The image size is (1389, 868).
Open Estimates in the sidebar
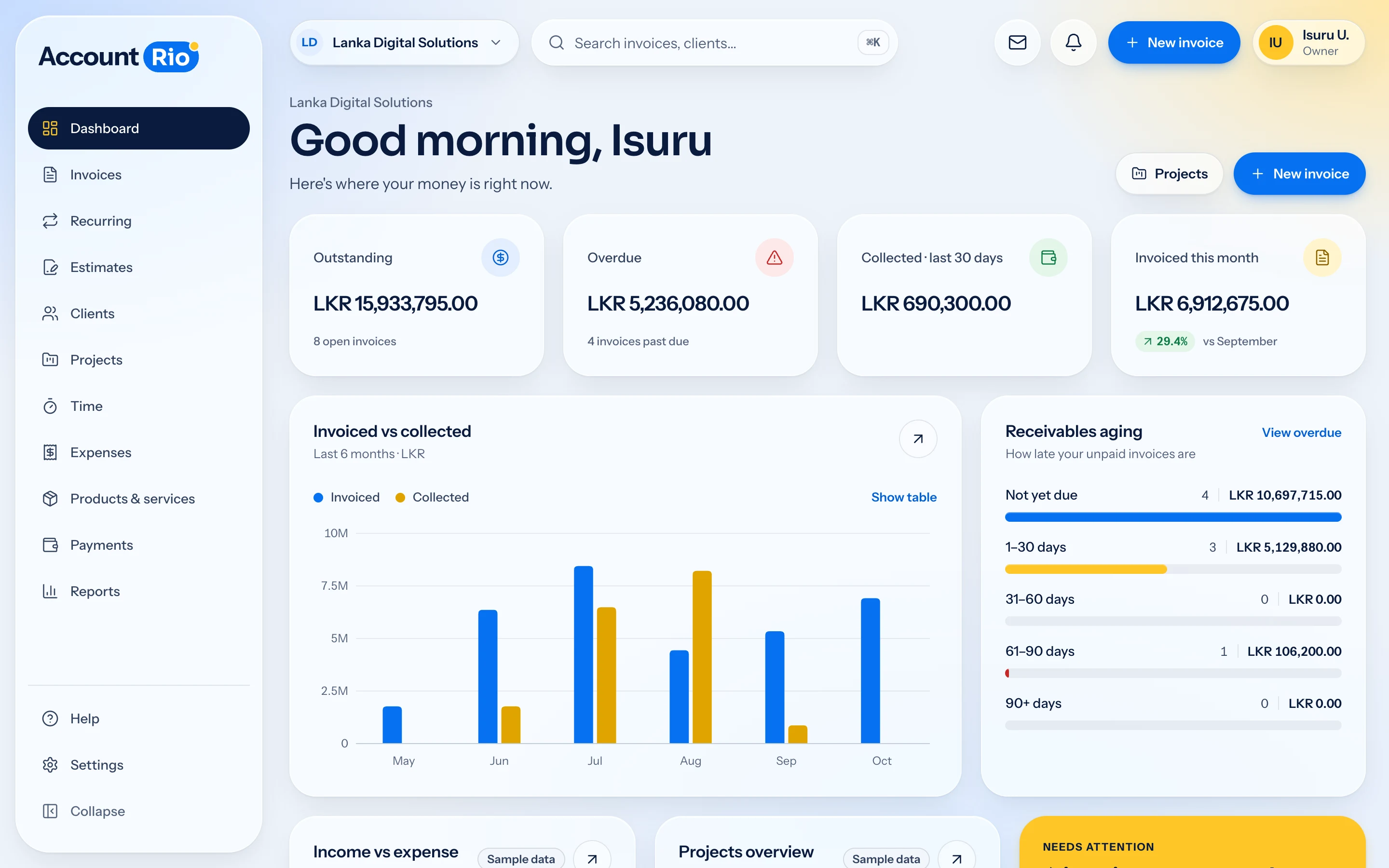pyautogui.click(x=139, y=267)
